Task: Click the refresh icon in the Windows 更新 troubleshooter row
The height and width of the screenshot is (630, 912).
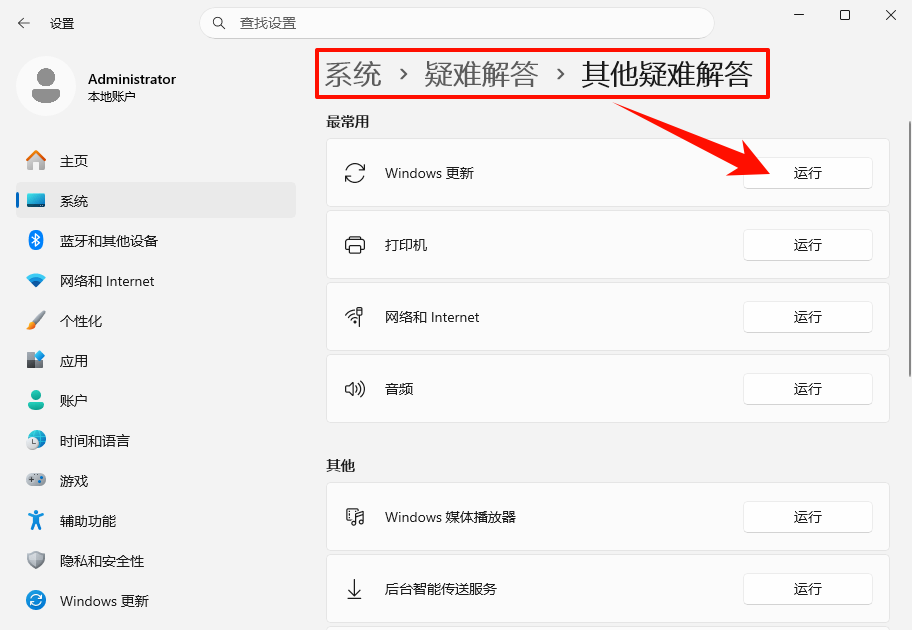Action: tap(355, 173)
